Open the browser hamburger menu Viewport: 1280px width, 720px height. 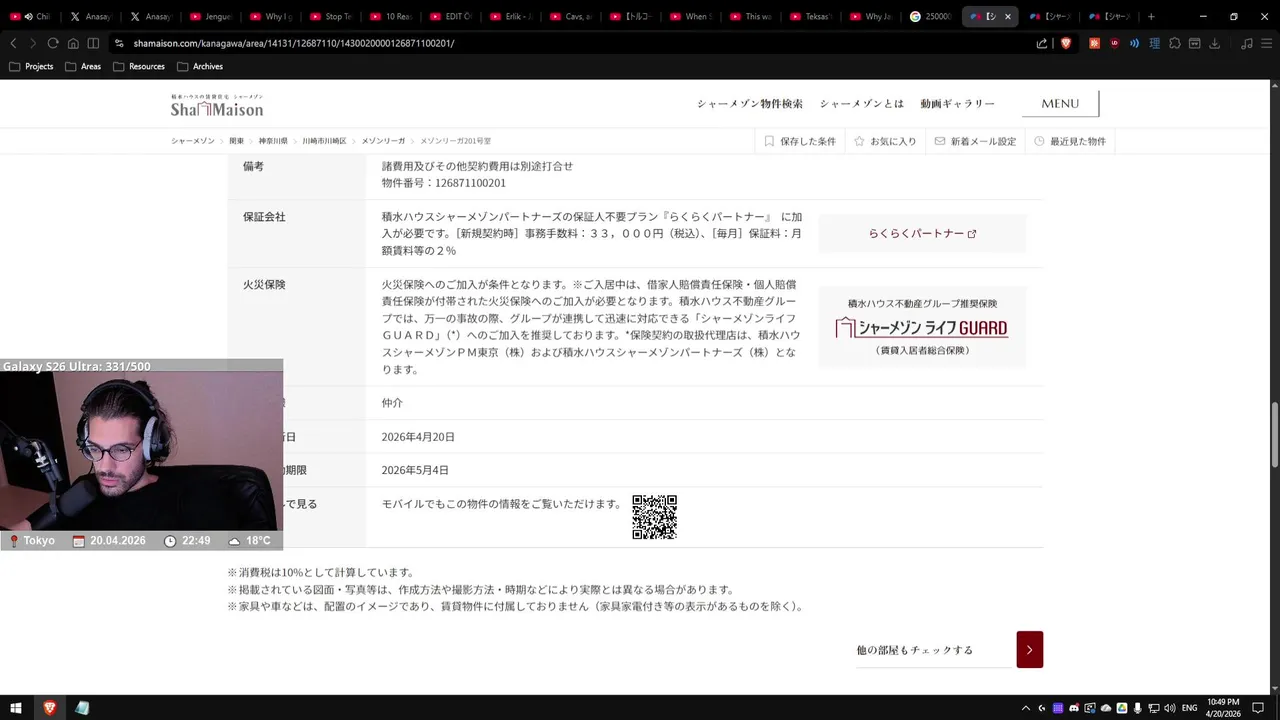pyautogui.click(x=1266, y=43)
